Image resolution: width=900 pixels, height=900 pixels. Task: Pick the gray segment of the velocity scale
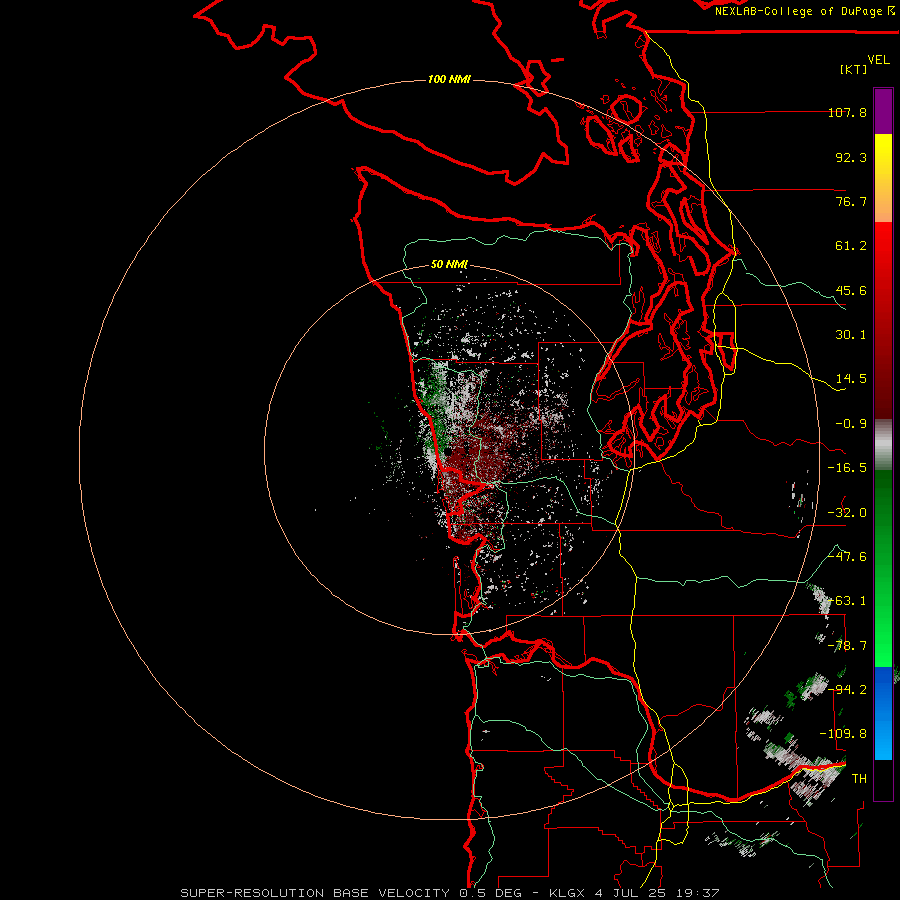click(883, 445)
